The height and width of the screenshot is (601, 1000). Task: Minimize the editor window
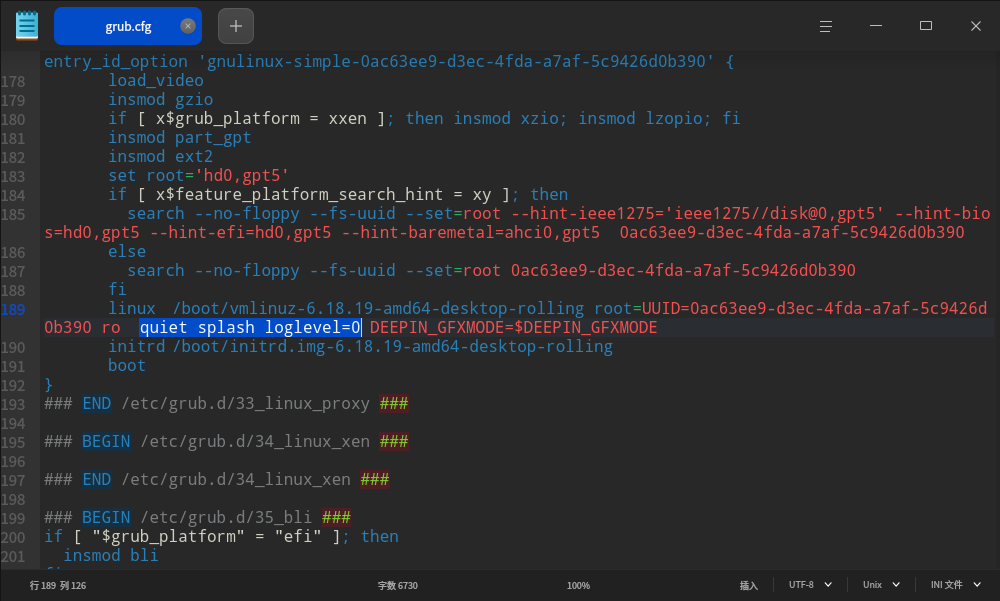click(x=876, y=26)
